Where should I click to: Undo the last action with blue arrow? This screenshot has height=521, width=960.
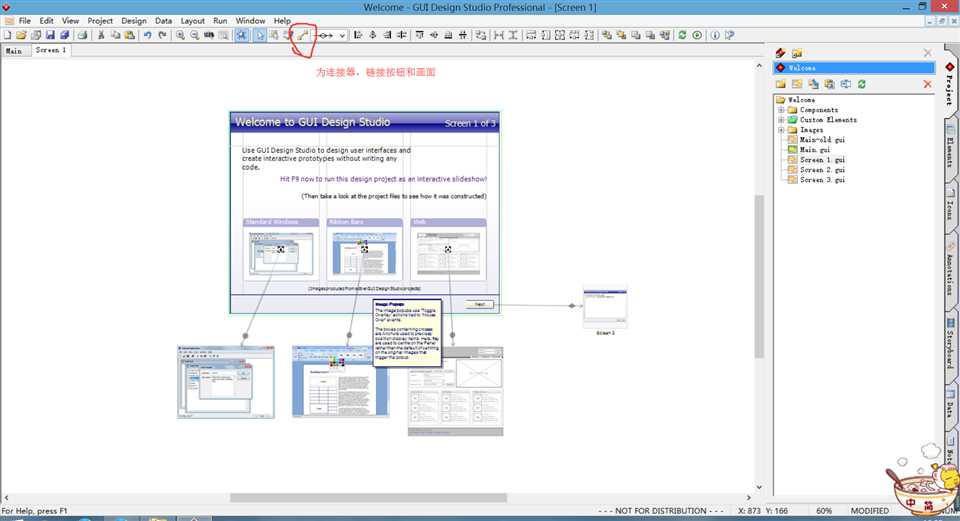point(148,36)
